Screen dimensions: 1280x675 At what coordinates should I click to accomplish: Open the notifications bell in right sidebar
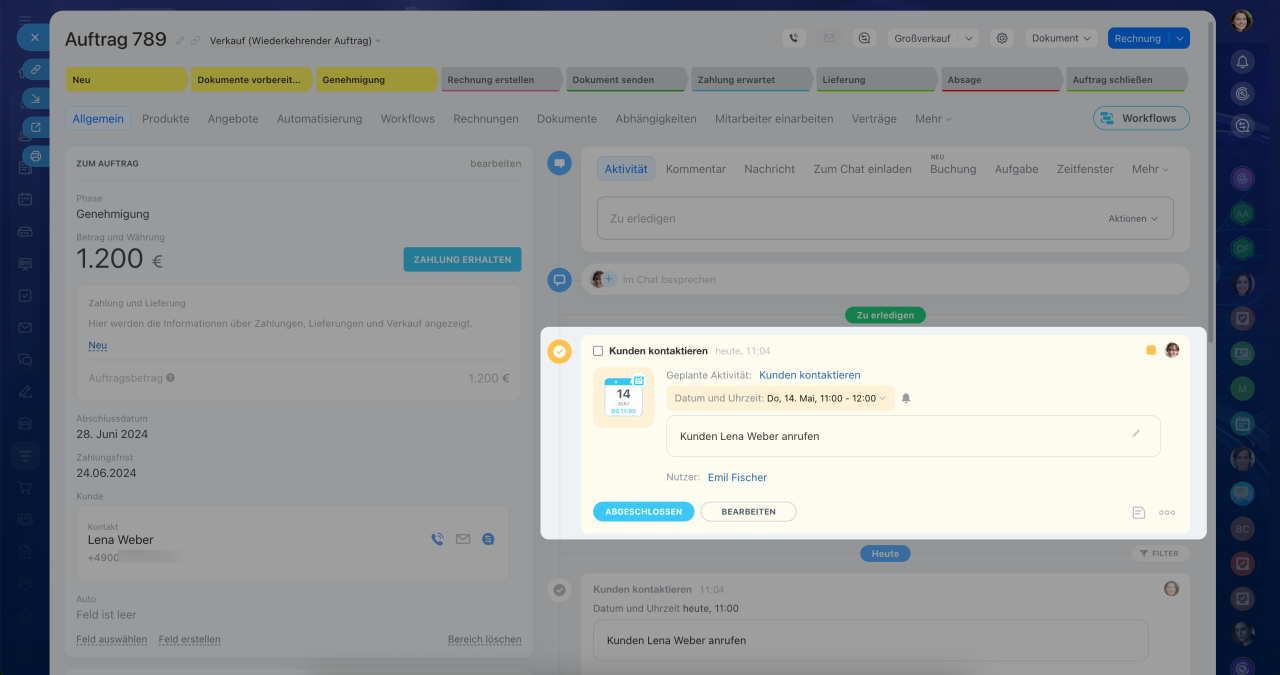[1242, 62]
